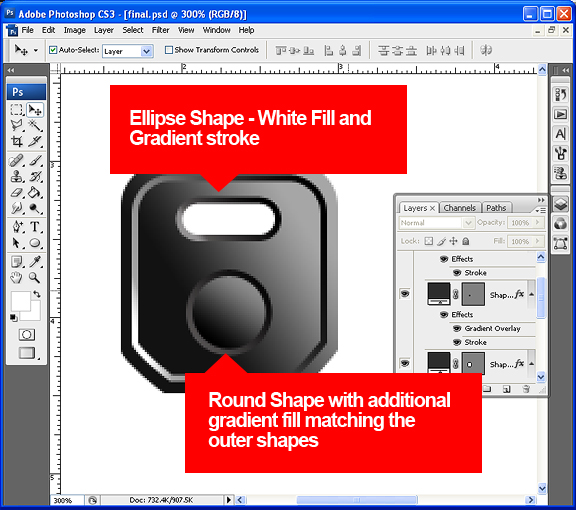Click the status bar info arrow
This screenshot has width=576, height=510.
tap(229, 500)
